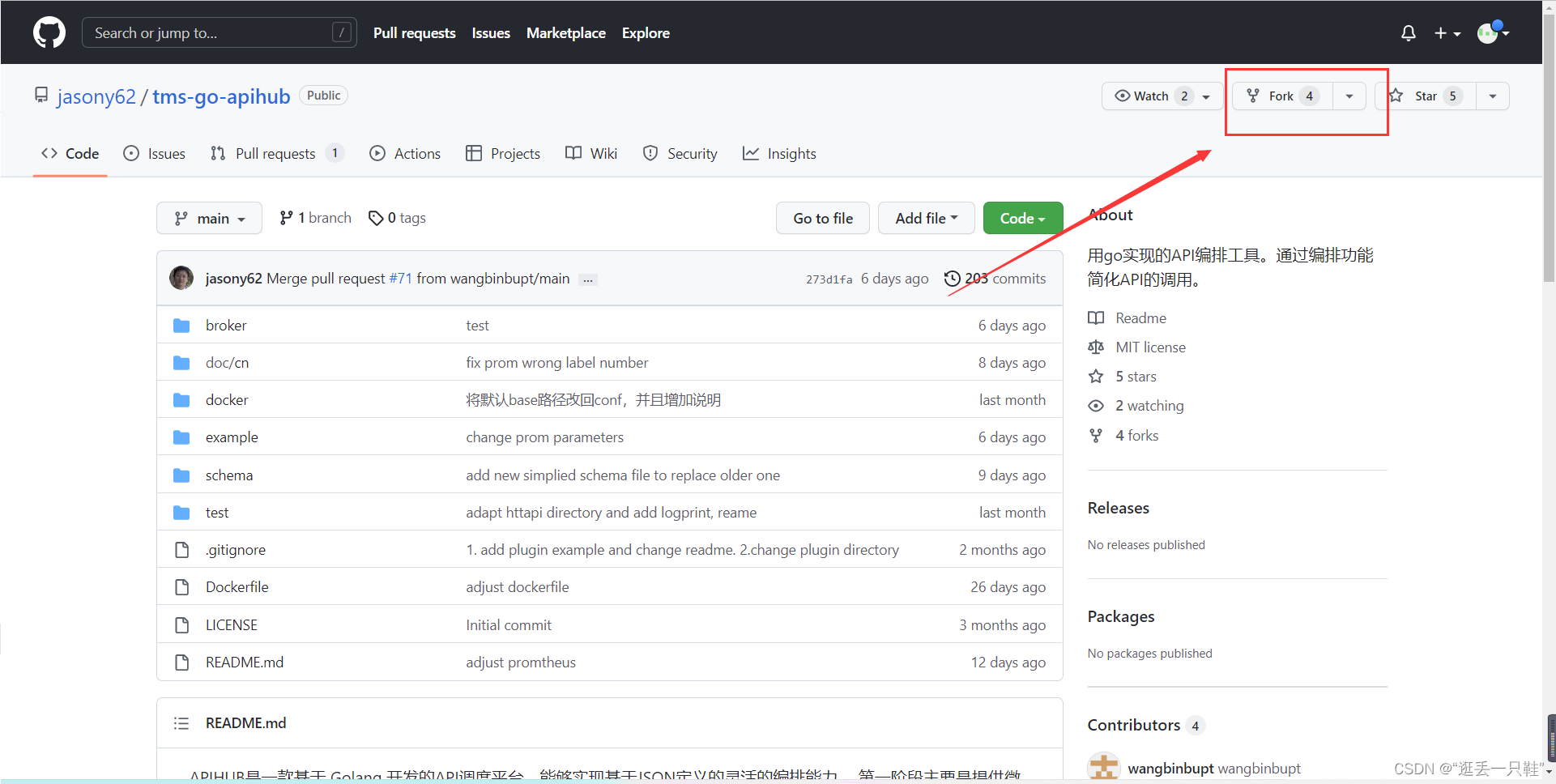Open the notifications bell
The image size is (1556, 784).
point(1409,33)
